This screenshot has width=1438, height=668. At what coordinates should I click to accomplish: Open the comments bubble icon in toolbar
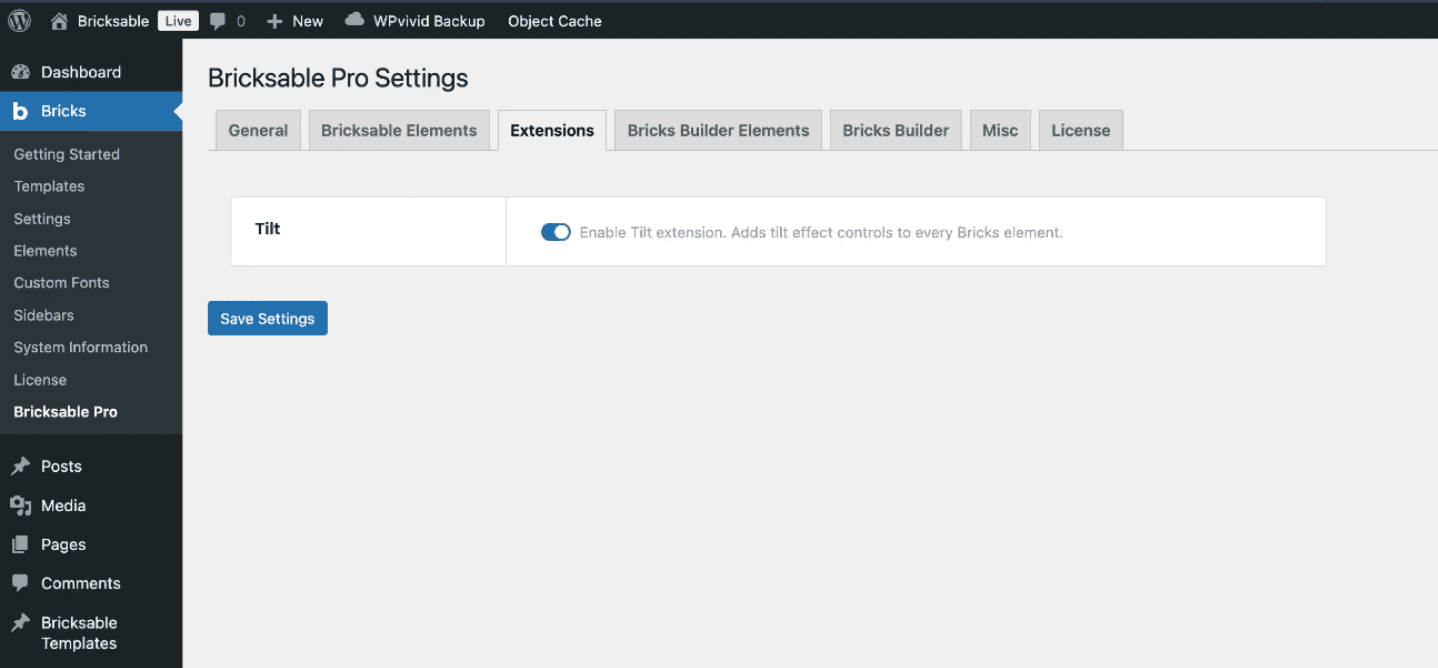pyautogui.click(x=218, y=21)
